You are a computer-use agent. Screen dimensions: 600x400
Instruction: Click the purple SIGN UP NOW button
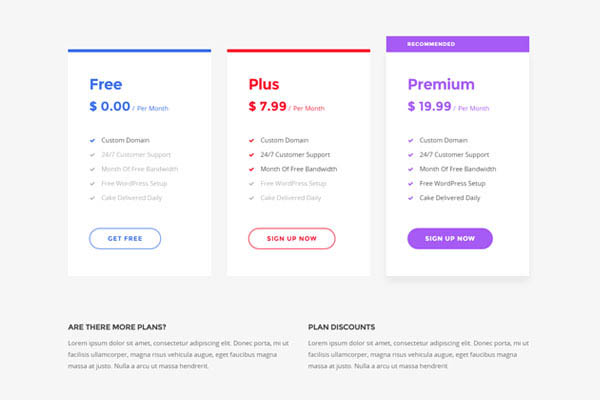[450, 238]
